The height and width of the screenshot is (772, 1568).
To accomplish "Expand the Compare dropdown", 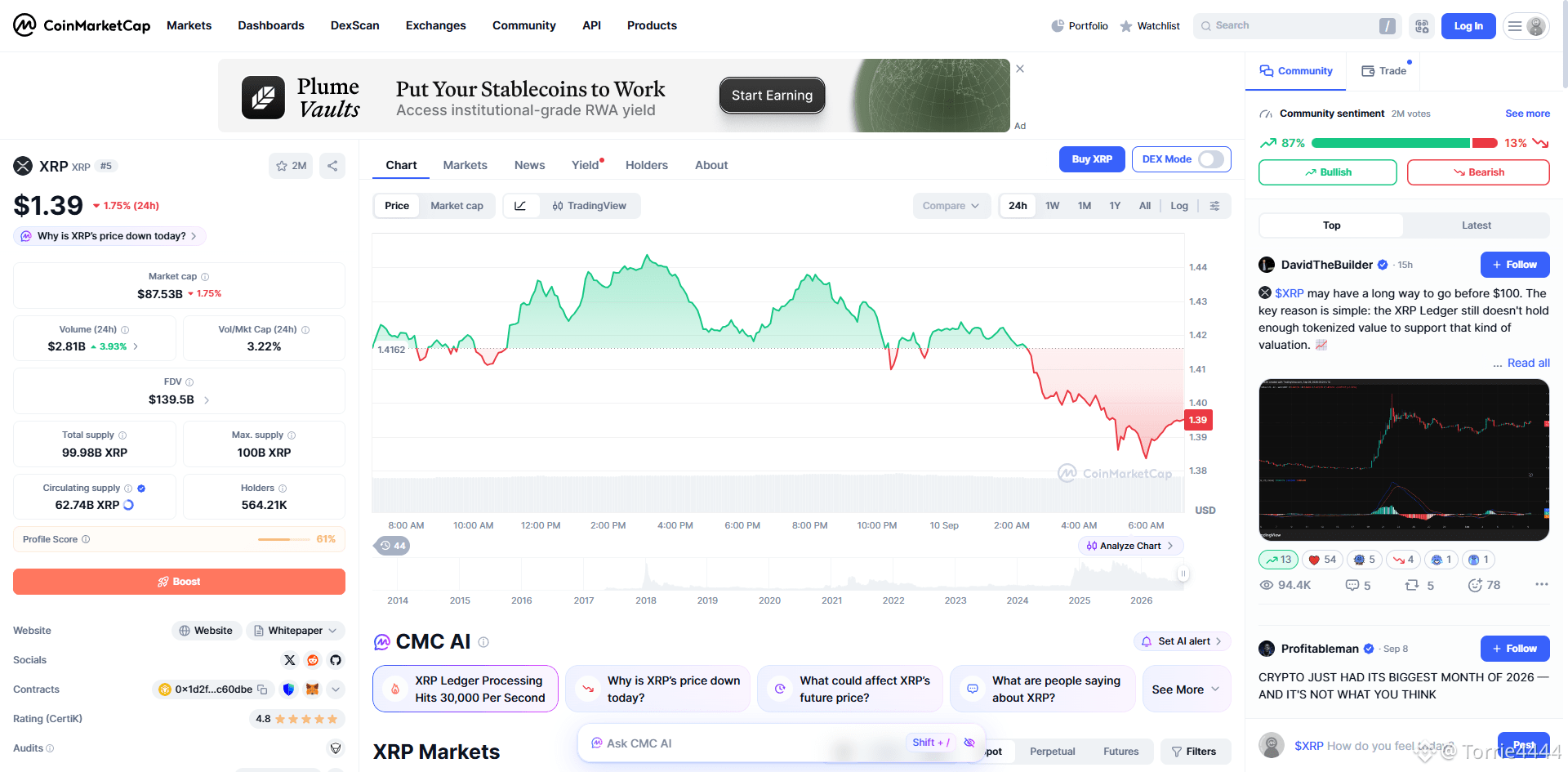I will point(951,206).
